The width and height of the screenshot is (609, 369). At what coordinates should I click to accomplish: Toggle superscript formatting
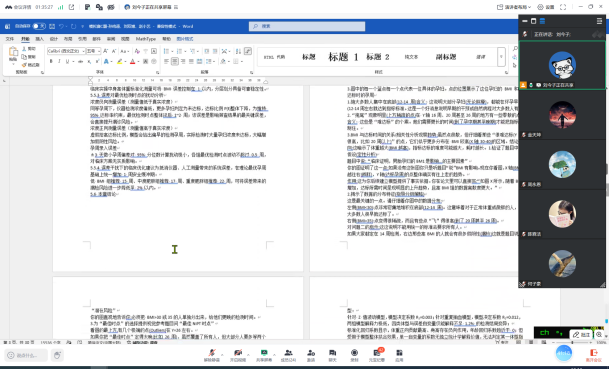97,61
